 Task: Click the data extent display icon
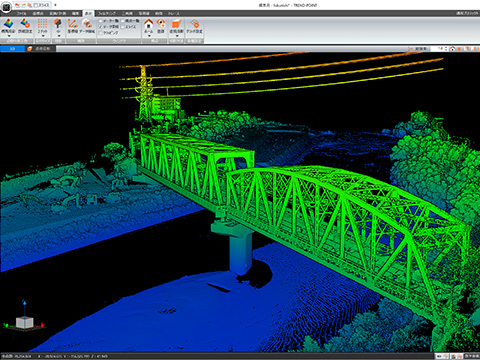[x=87, y=24]
